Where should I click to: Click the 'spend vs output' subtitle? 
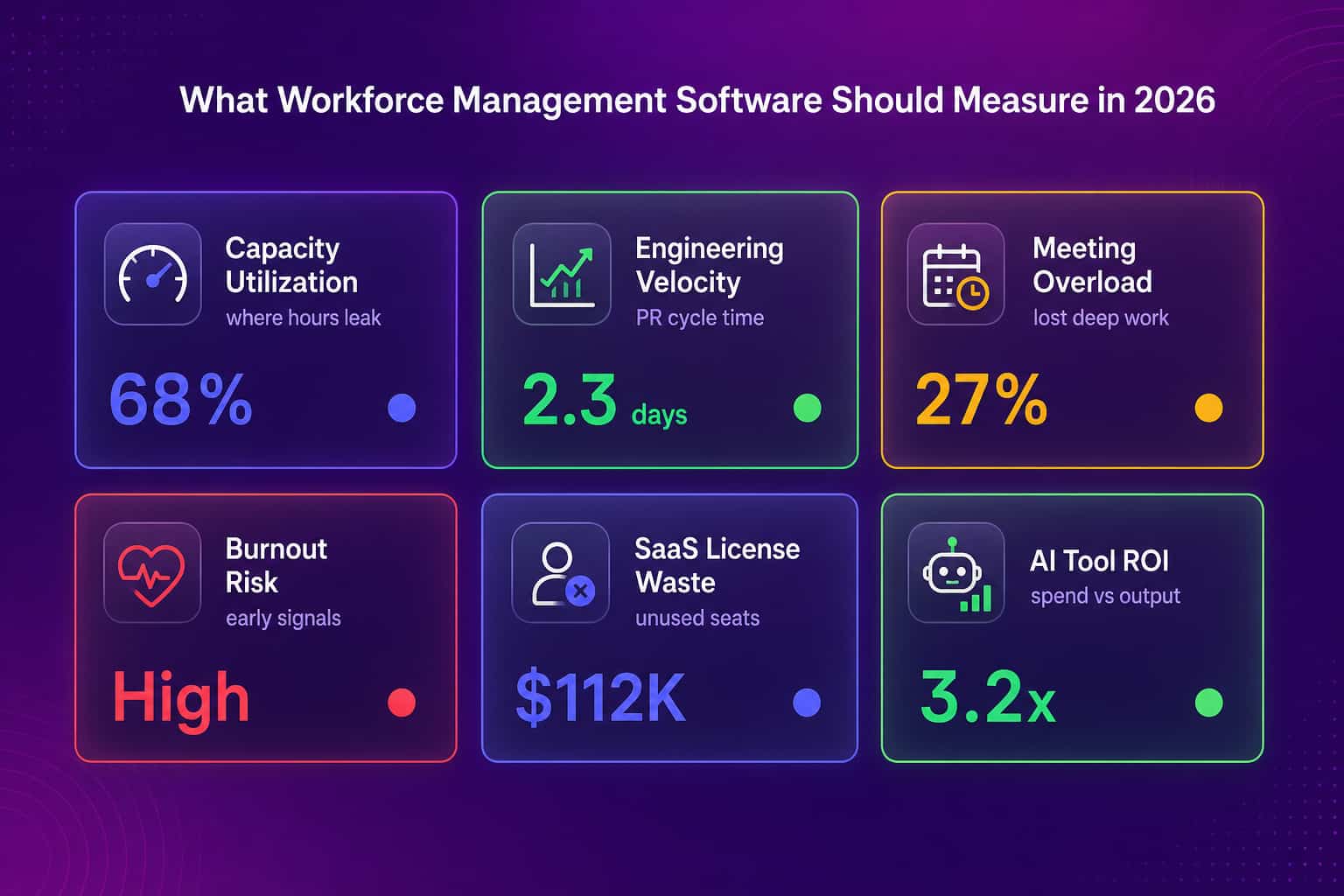(x=1105, y=596)
